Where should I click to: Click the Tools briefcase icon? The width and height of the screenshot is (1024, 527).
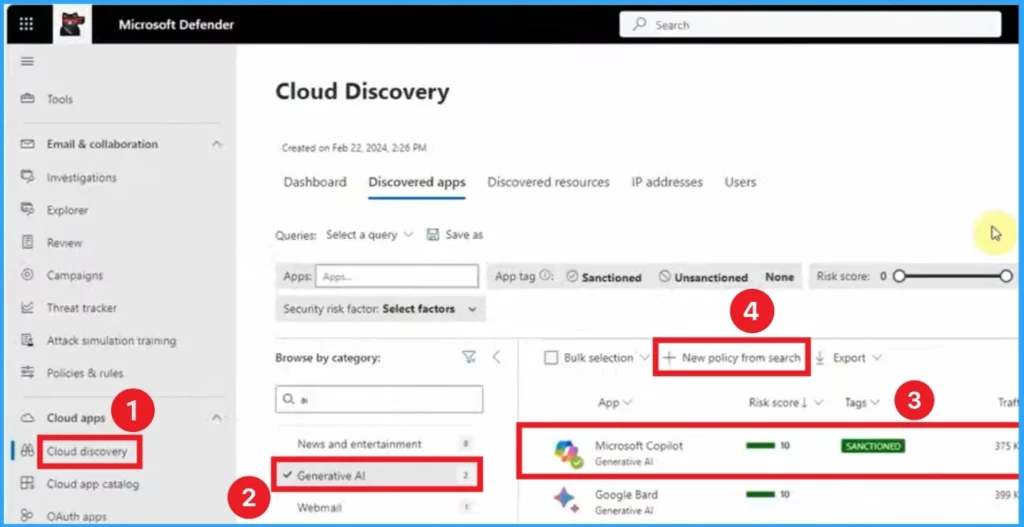point(27,99)
